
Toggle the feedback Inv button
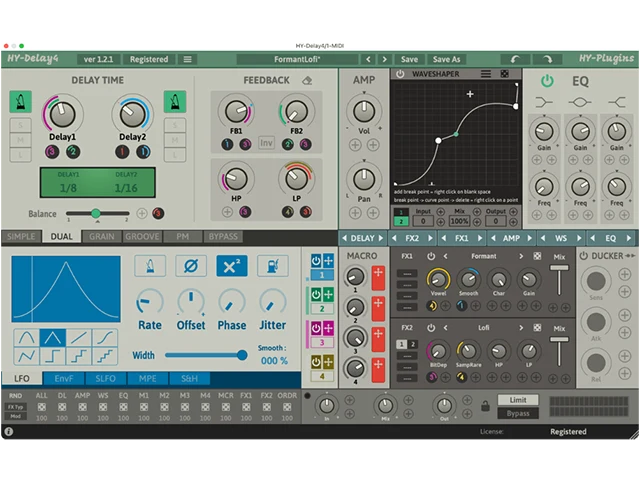[x=266, y=143]
